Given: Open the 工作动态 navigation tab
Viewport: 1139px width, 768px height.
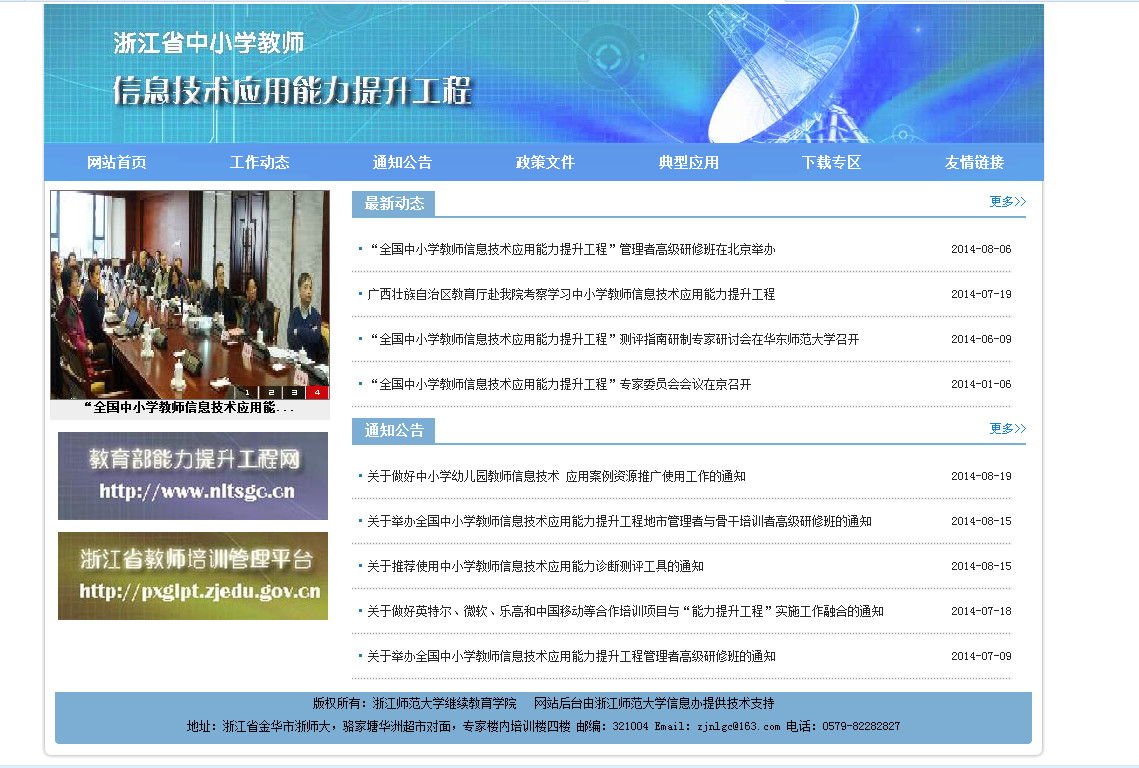Looking at the screenshot, I should coord(260,162).
